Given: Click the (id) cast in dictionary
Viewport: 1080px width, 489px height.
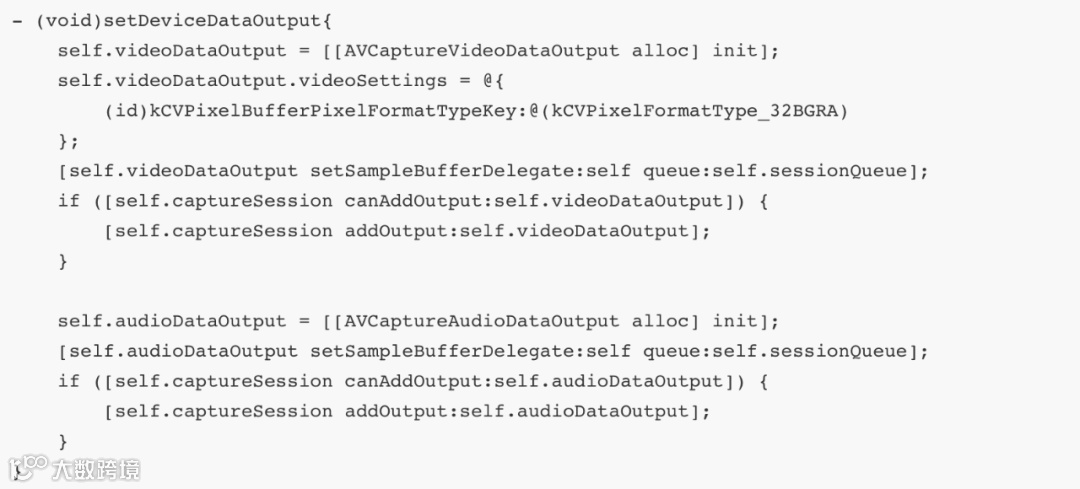Looking at the screenshot, I should click(x=127, y=111).
